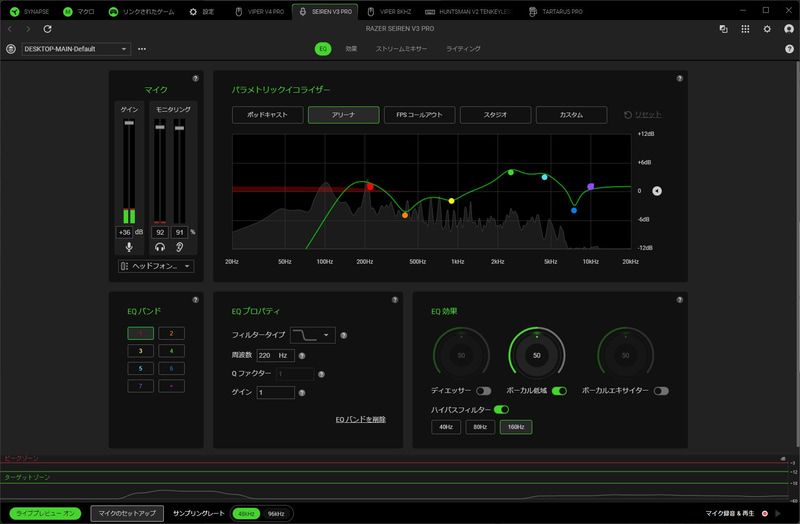
Task: Open the gear settings icon at top right
Action: click(767, 29)
